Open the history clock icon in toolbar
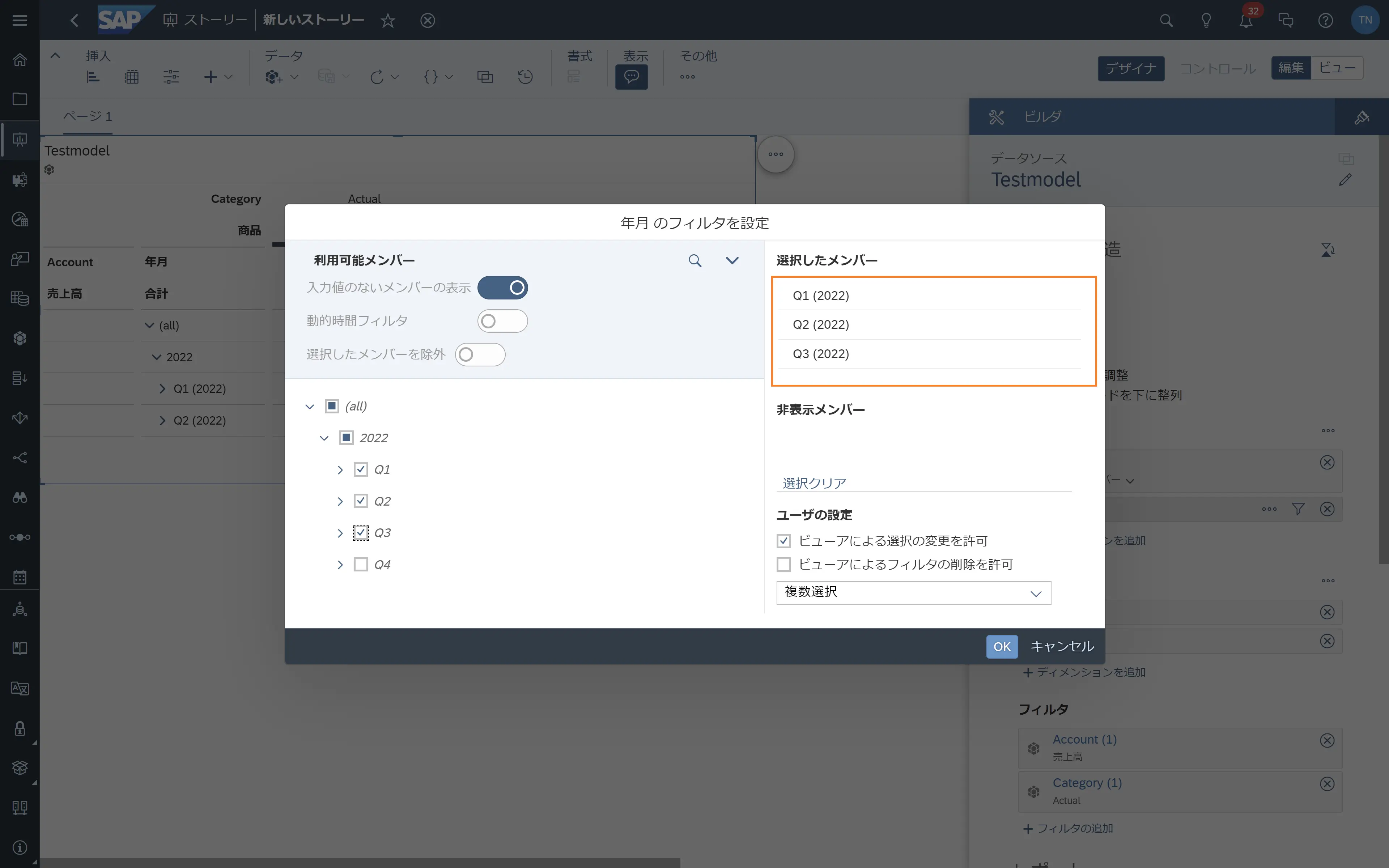The width and height of the screenshot is (1389, 868). [525, 76]
